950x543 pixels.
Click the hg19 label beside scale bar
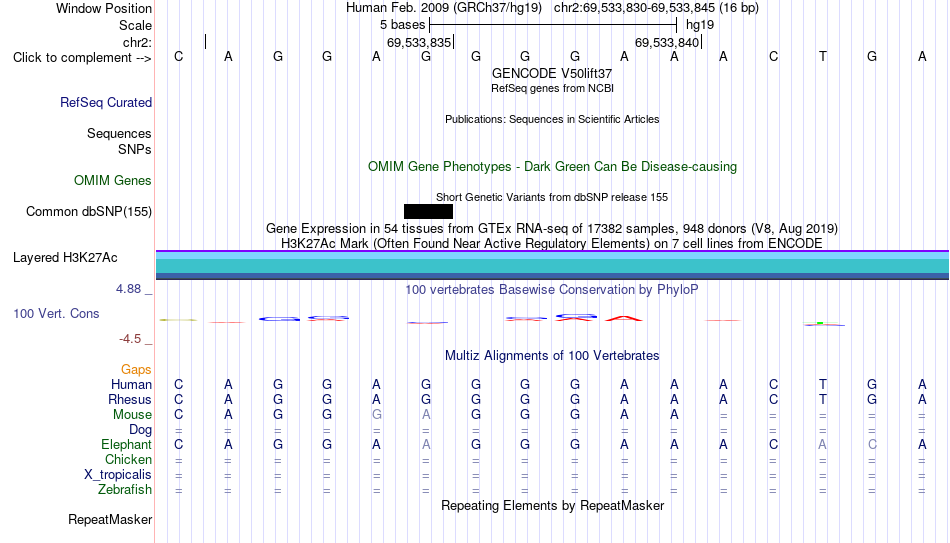point(700,25)
